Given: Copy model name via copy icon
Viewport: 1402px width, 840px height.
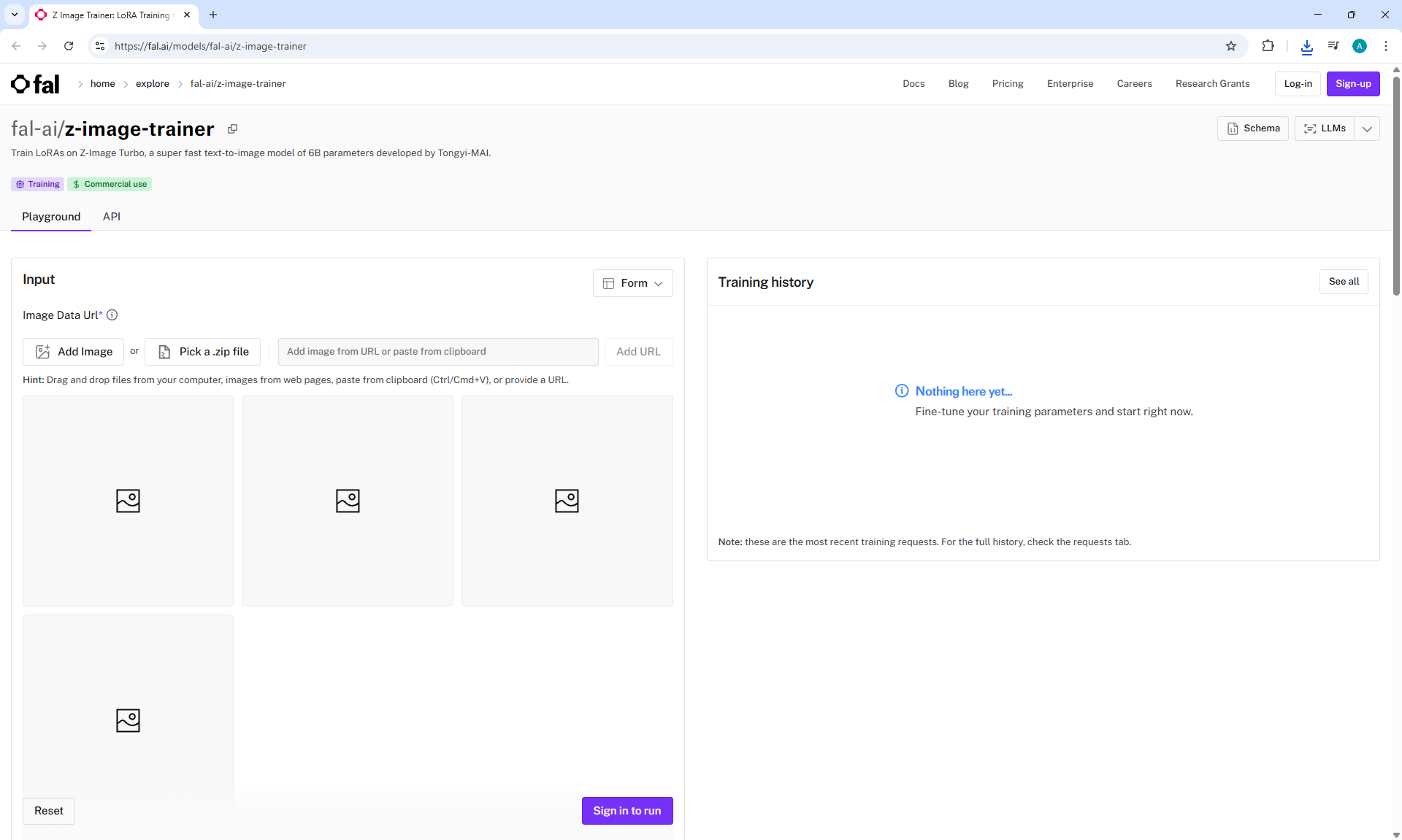Looking at the screenshot, I should [232, 129].
